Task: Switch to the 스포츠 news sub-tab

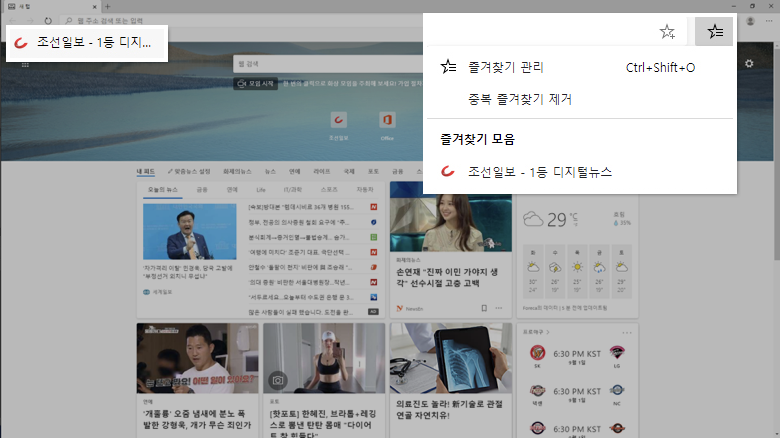Action: (x=329, y=188)
